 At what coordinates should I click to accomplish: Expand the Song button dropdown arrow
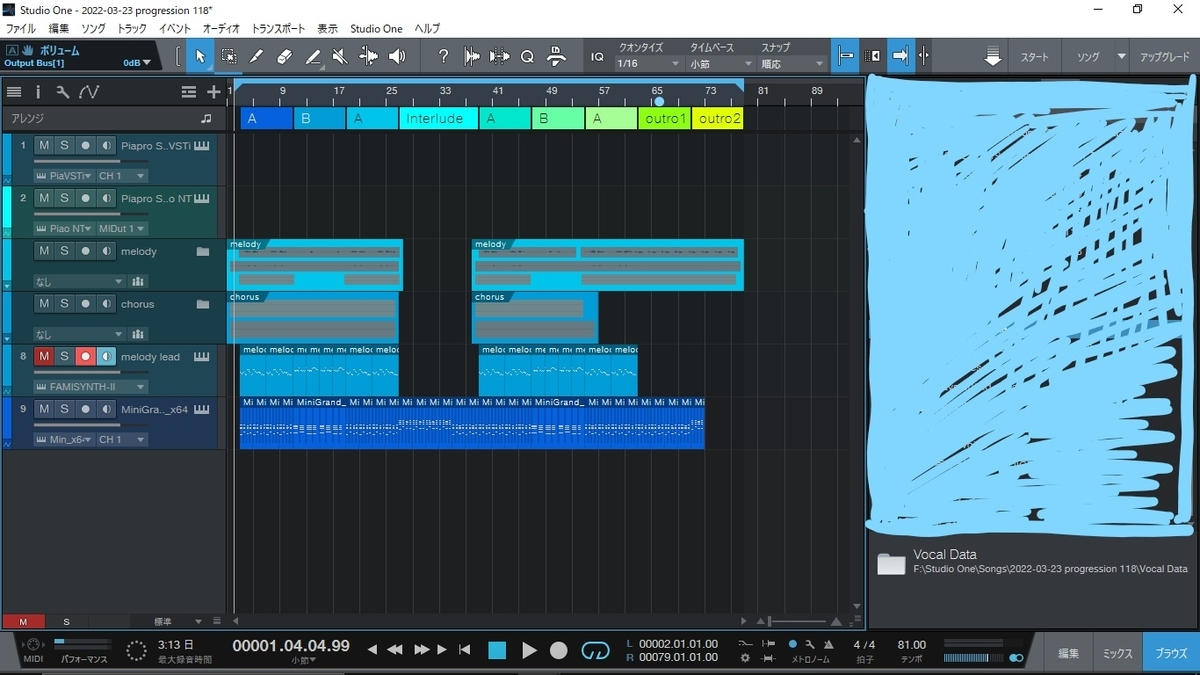[x=1122, y=57]
